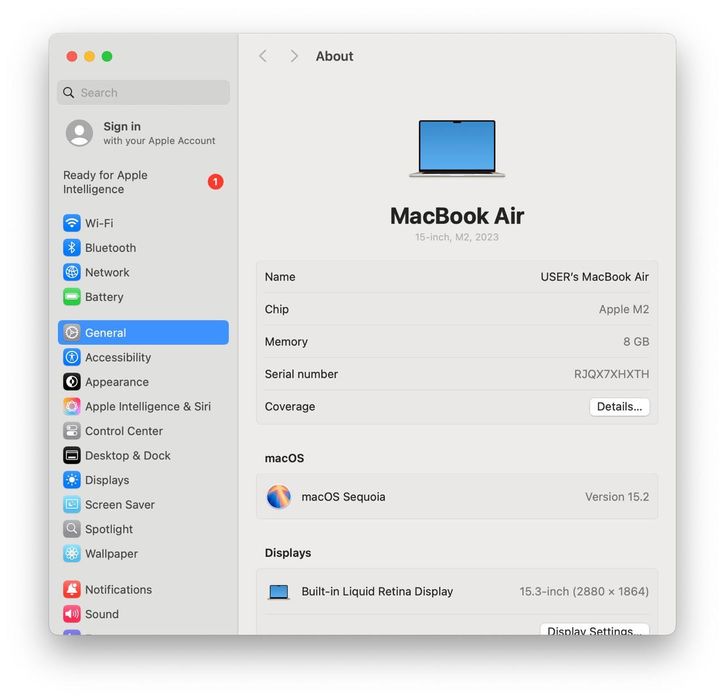Click the Chip row label

[276, 309]
